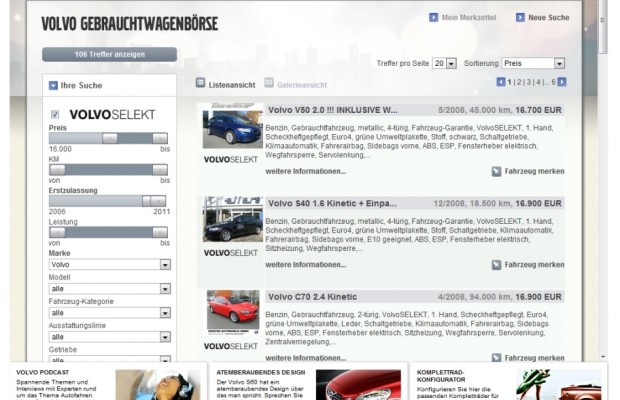This screenshot has height=400, width=620.
Task: Open Mein Merkzettel arrow icon
Action: 433,17
